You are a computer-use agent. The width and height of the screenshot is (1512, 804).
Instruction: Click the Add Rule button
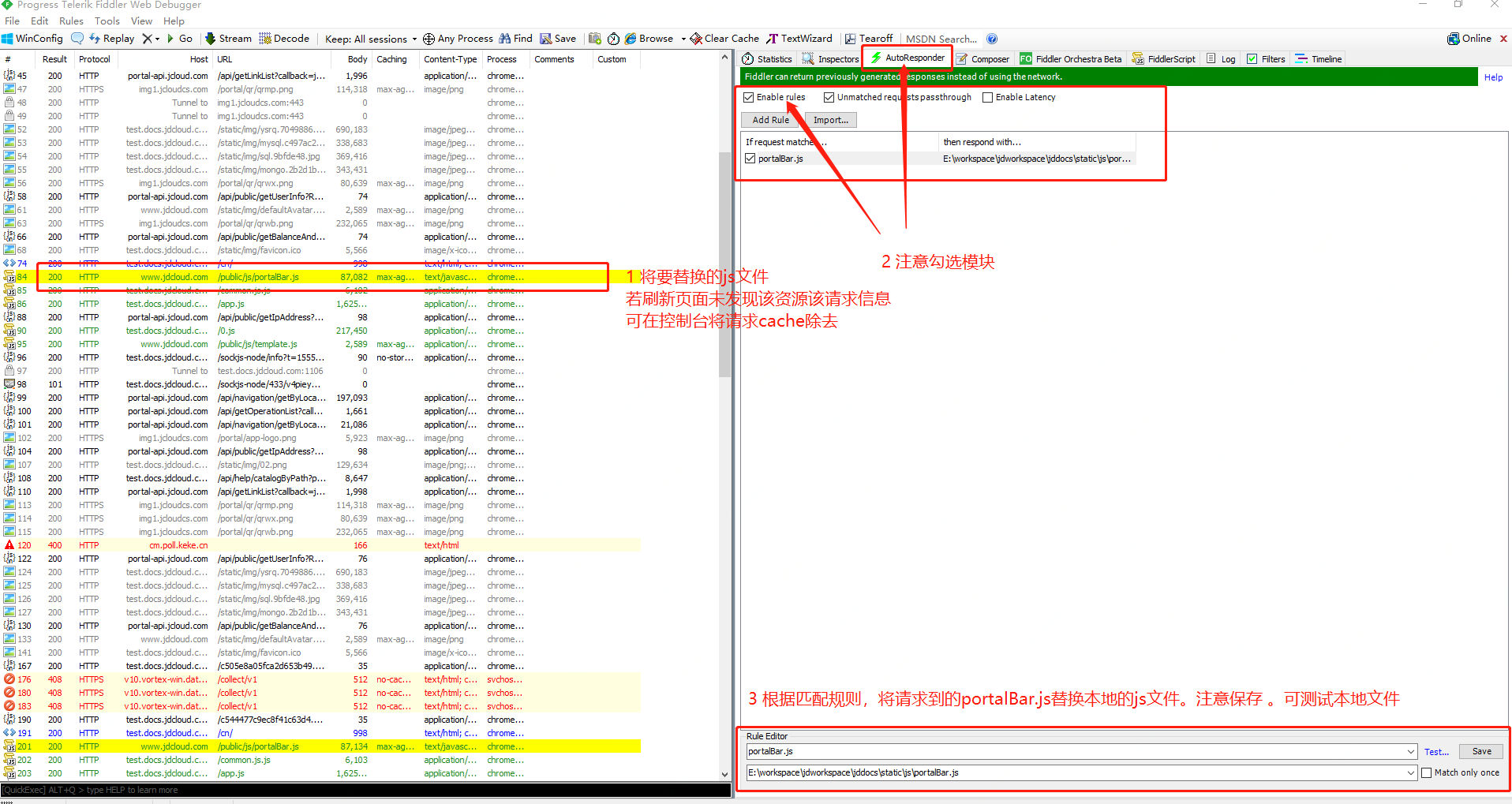[x=769, y=119]
